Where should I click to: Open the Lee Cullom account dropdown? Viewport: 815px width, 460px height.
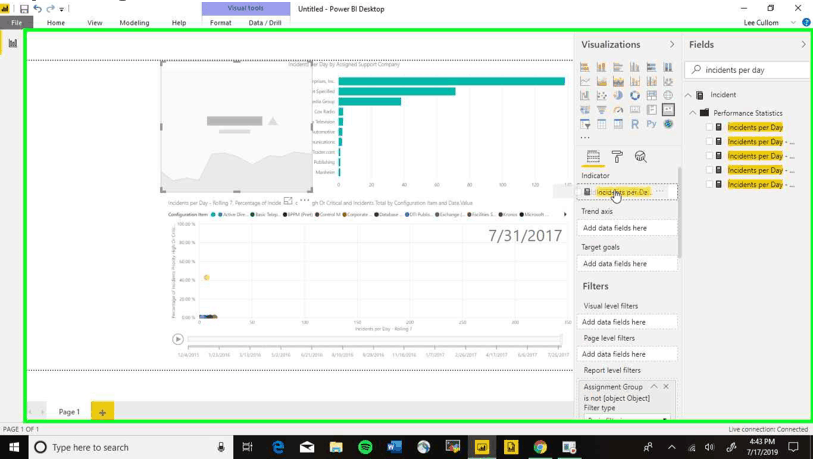coord(793,23)
